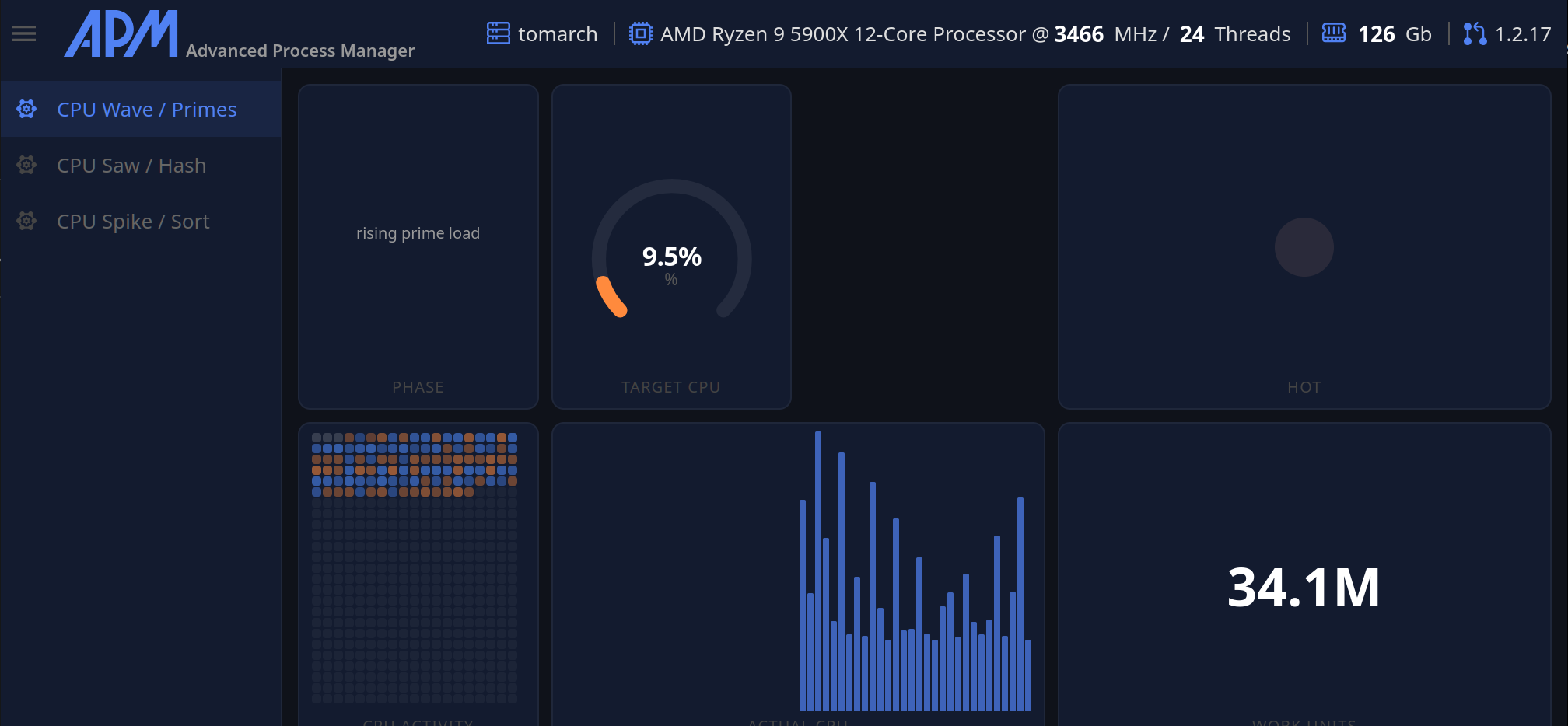Click the 34.1M work units value
This screenshot has width=1568, height=726.
[x=1304, y=587]
